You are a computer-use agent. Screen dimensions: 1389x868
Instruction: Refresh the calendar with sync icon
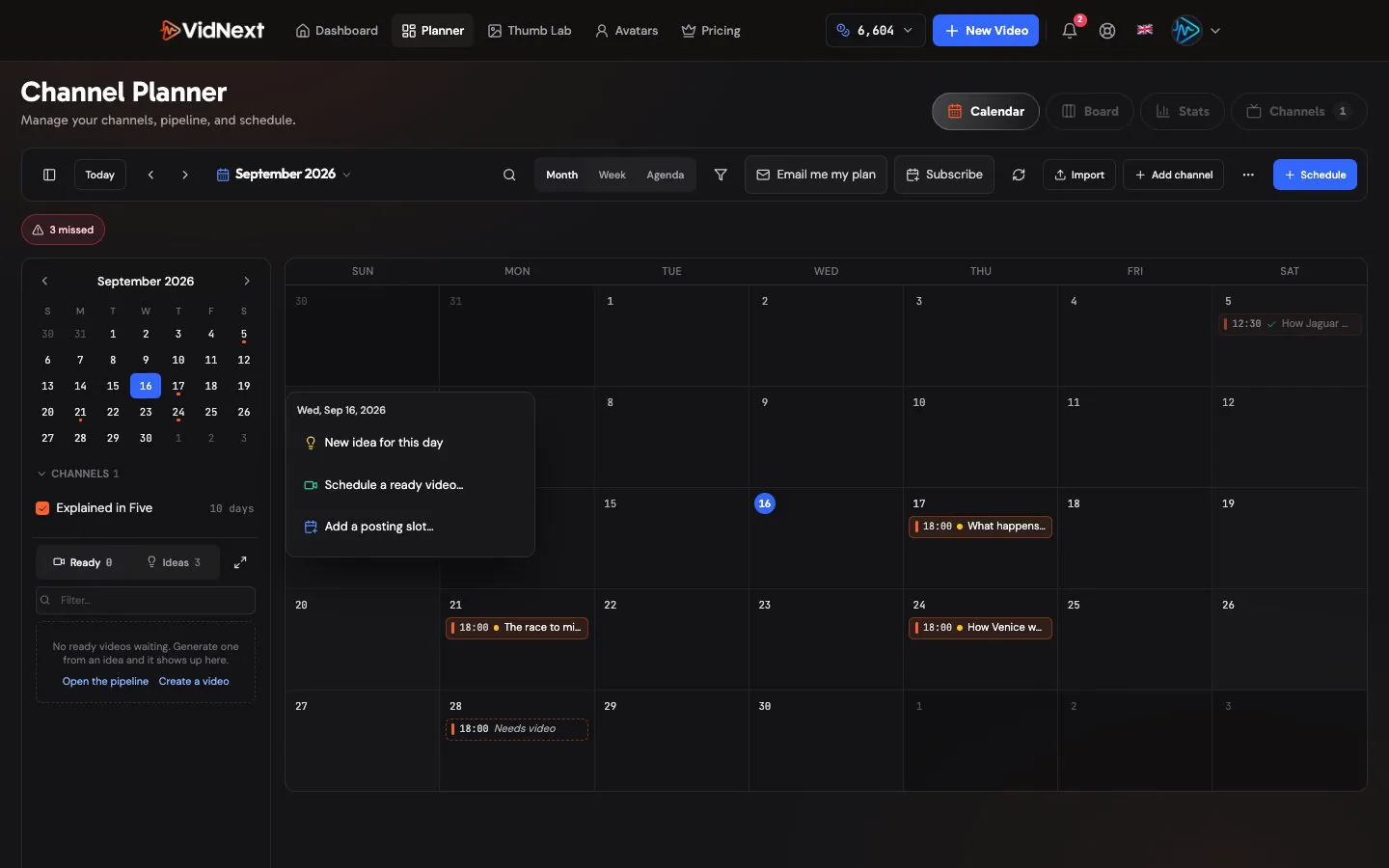tap(1019, 175)
